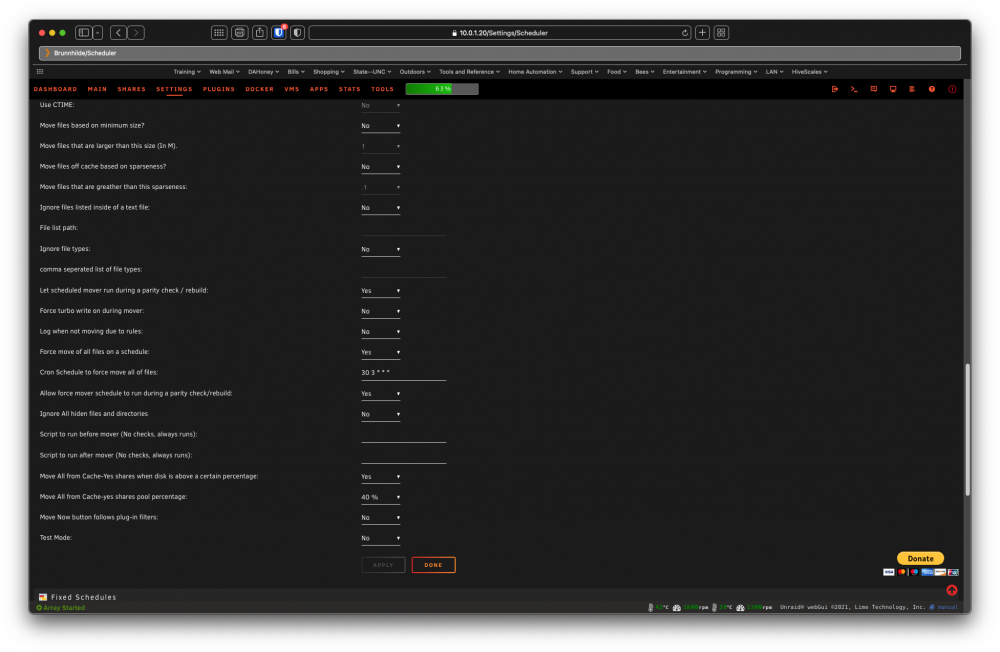Viewport: 1000px width, 652px height.
Task: Open the 'Ignore file types' dropdown
Action: coord(381,249)
